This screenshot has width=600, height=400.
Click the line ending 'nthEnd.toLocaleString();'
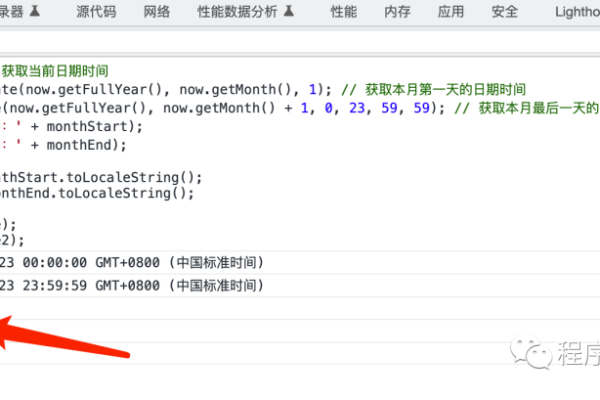tap(97, 193)
